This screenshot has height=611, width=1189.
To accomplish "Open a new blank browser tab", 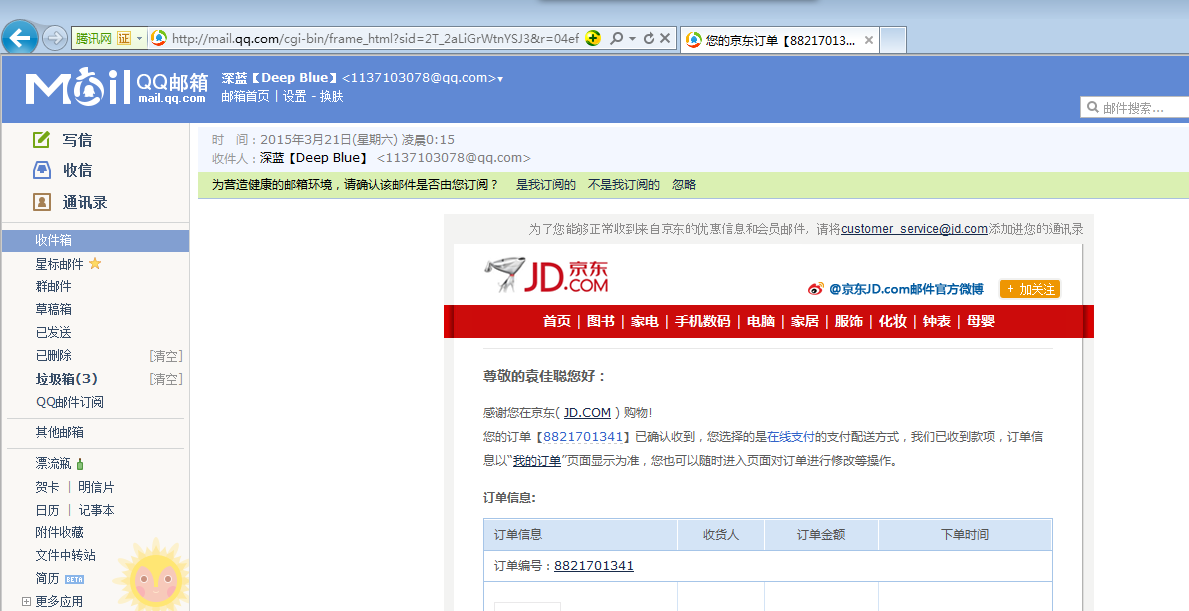I will tap(893, 40).
